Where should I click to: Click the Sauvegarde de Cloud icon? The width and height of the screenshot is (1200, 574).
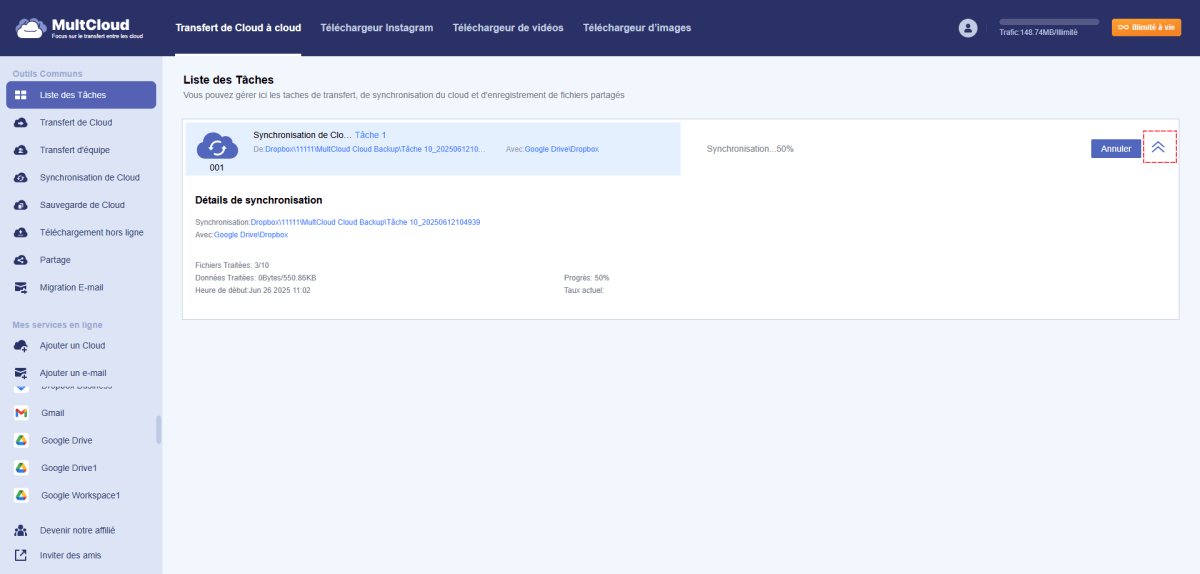[x=20, y=205]
